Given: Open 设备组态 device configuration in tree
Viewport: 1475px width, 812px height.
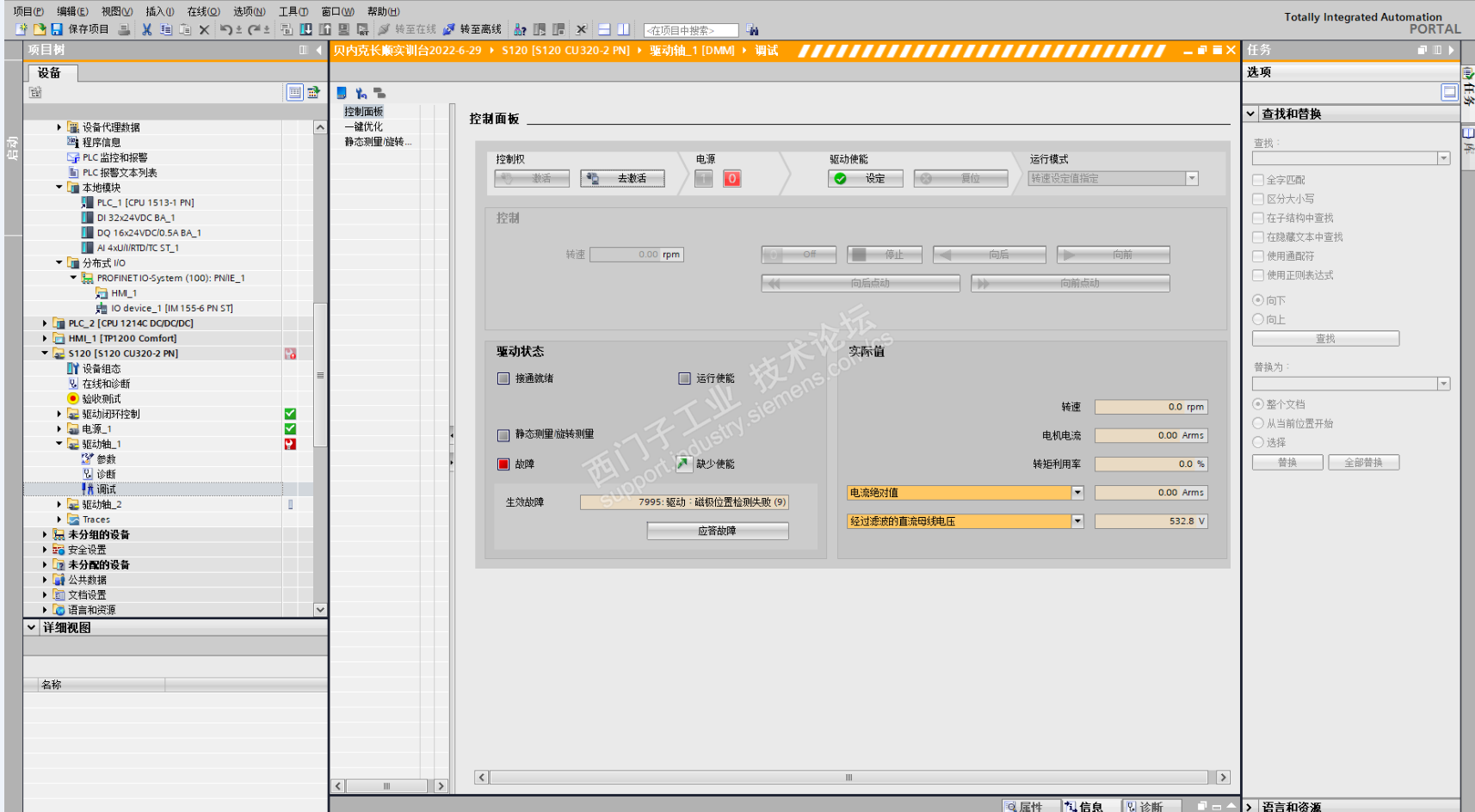Looking at the screenshot, I should click(x=102, y=368).
